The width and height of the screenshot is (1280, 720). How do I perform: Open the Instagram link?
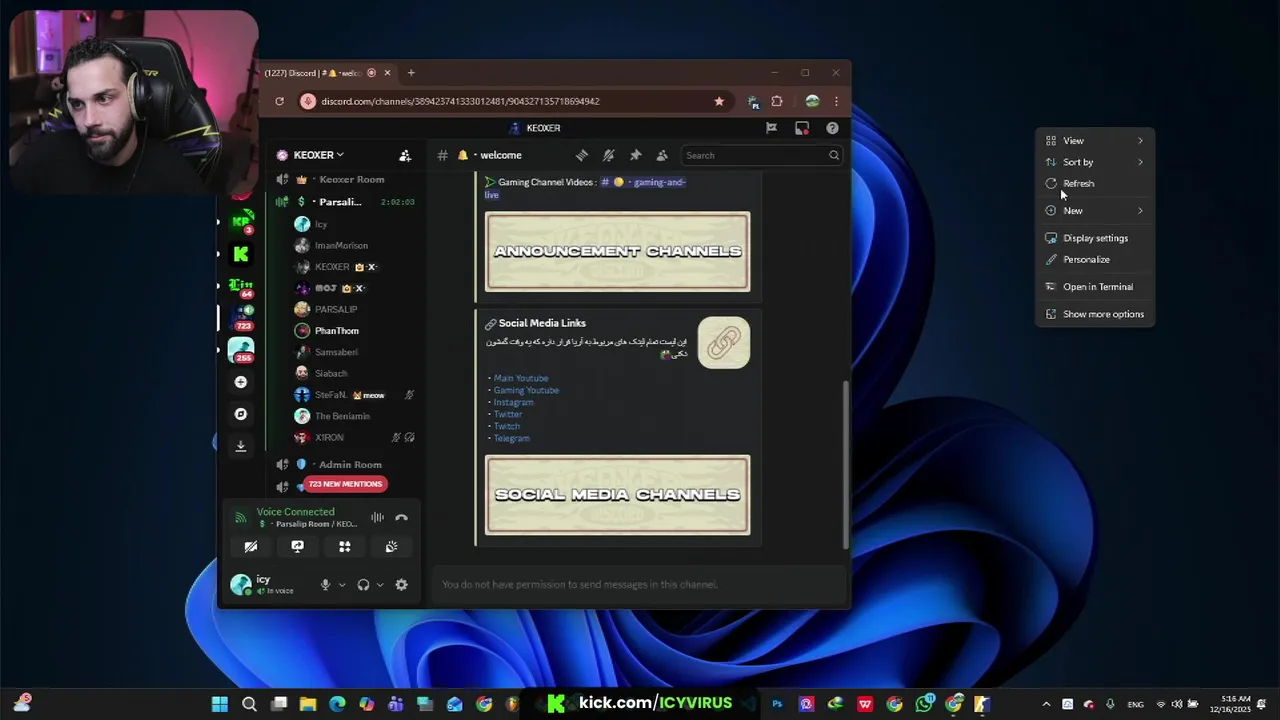tap(513, 402)
